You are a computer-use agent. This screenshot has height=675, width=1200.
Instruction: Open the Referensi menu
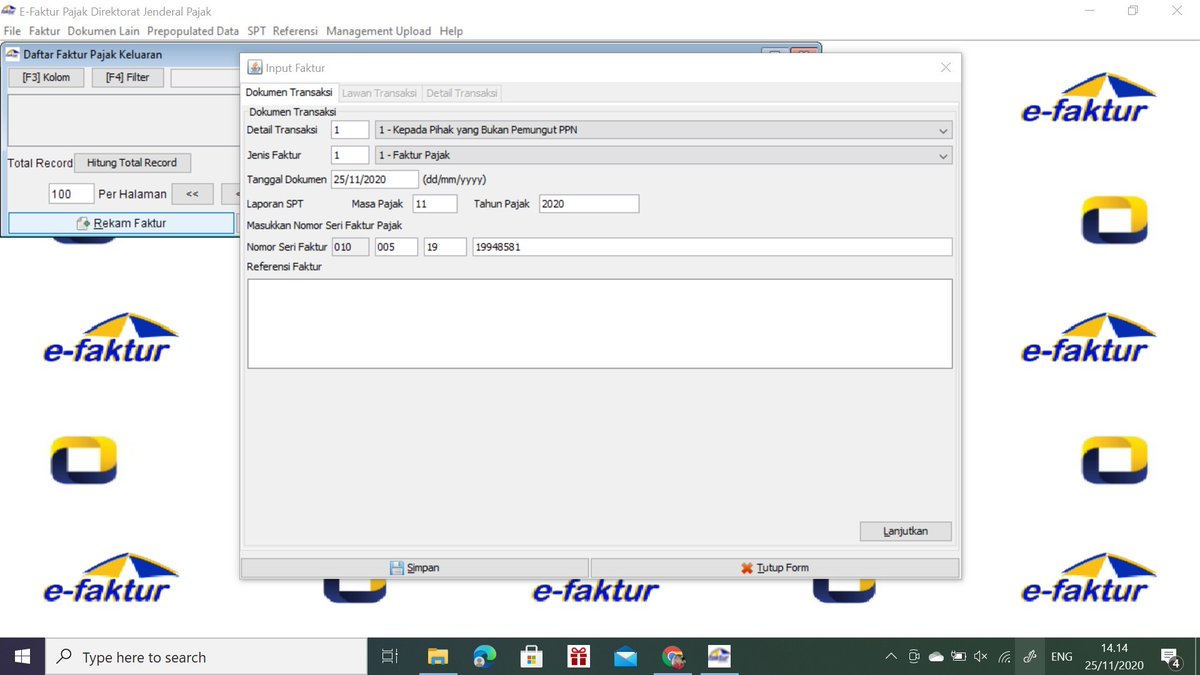coord(296,31)
